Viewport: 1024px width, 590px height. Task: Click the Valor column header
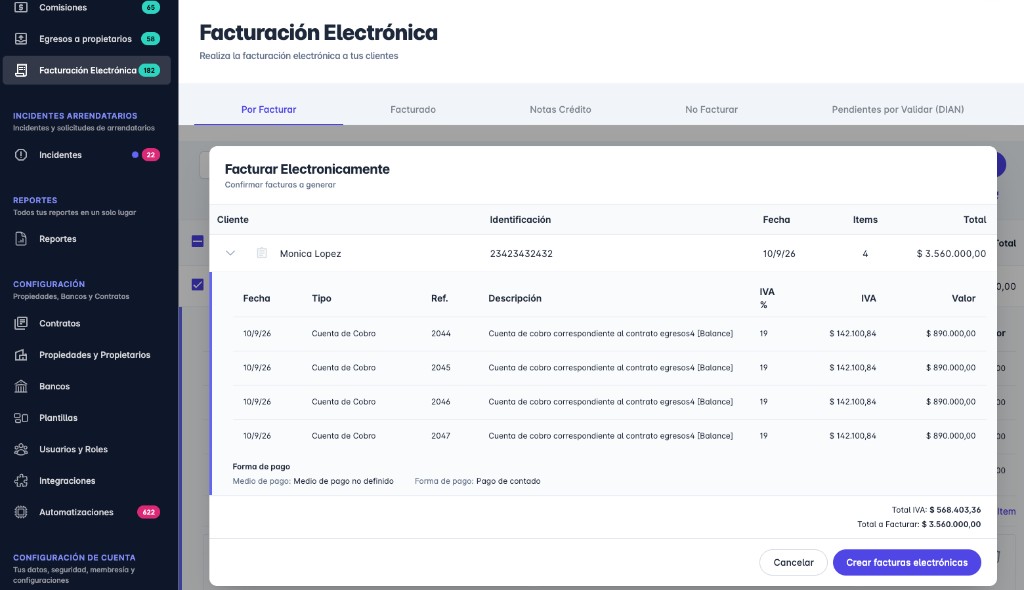(963, 298)
